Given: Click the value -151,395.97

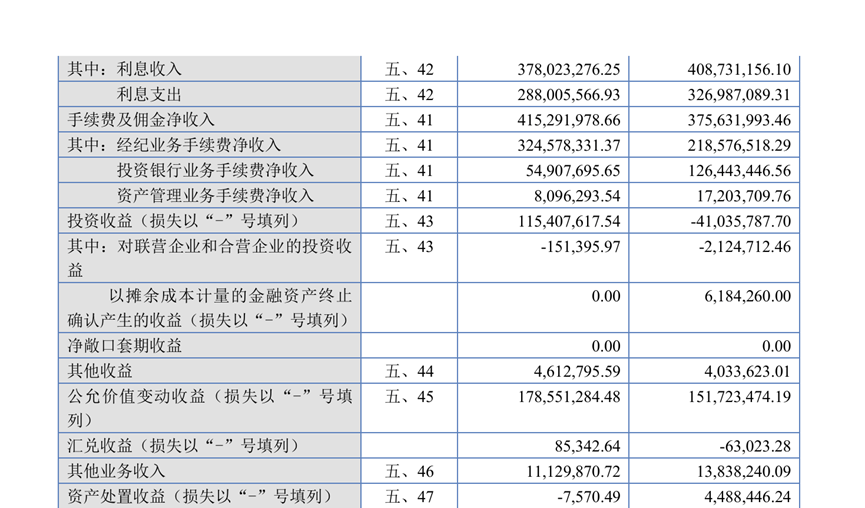Looking at the screenshot, I should click(580, 247).
